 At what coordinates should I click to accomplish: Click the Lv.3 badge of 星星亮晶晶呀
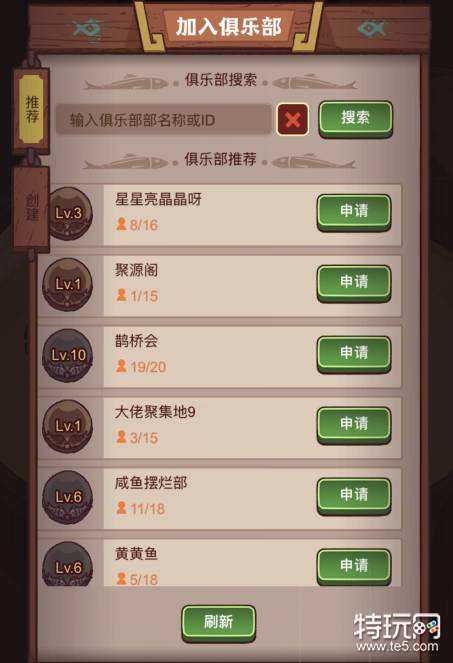(x=69, y=213)
